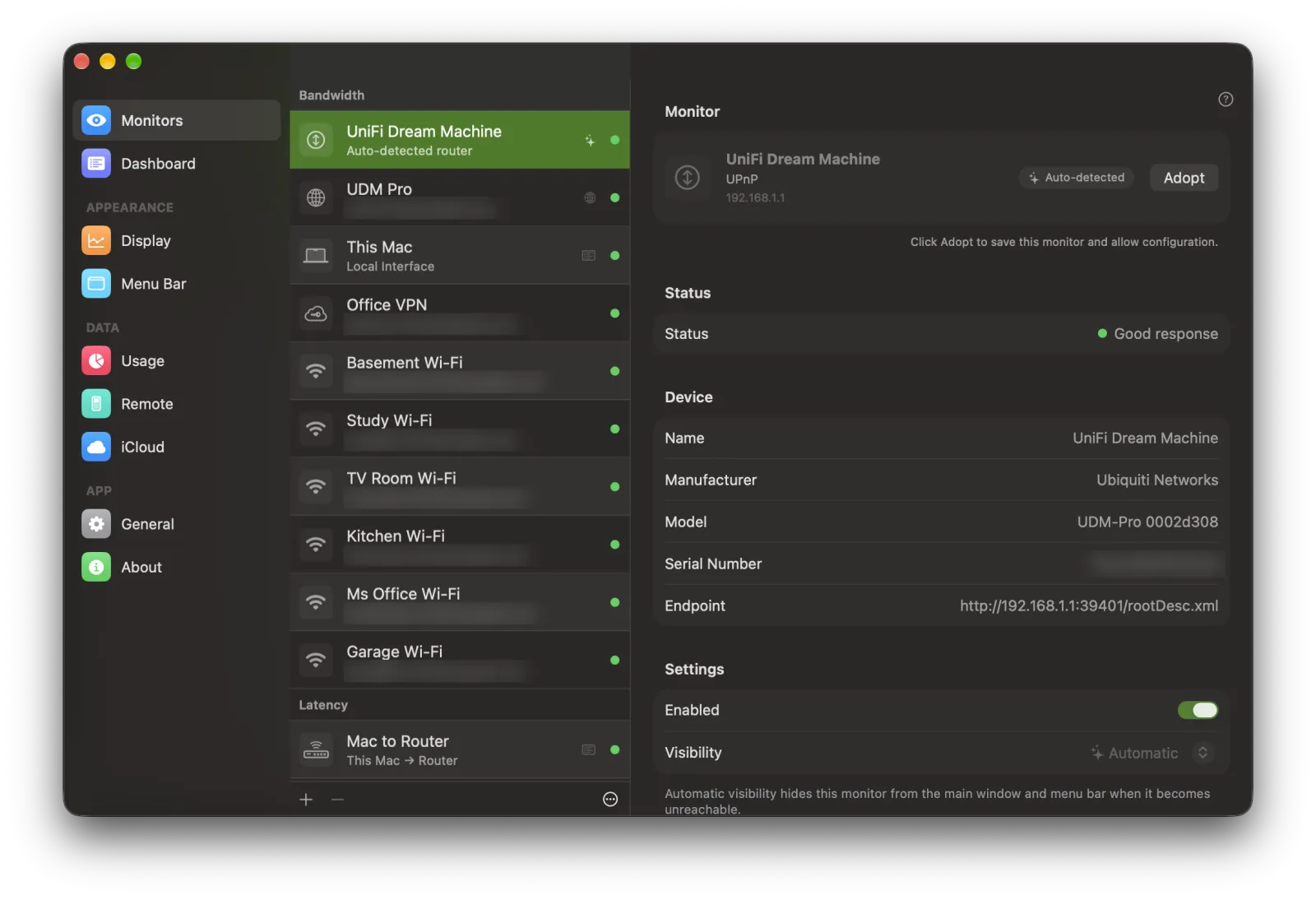Click Garage Wi-Fi signal icon

click(x=316, y=660)
